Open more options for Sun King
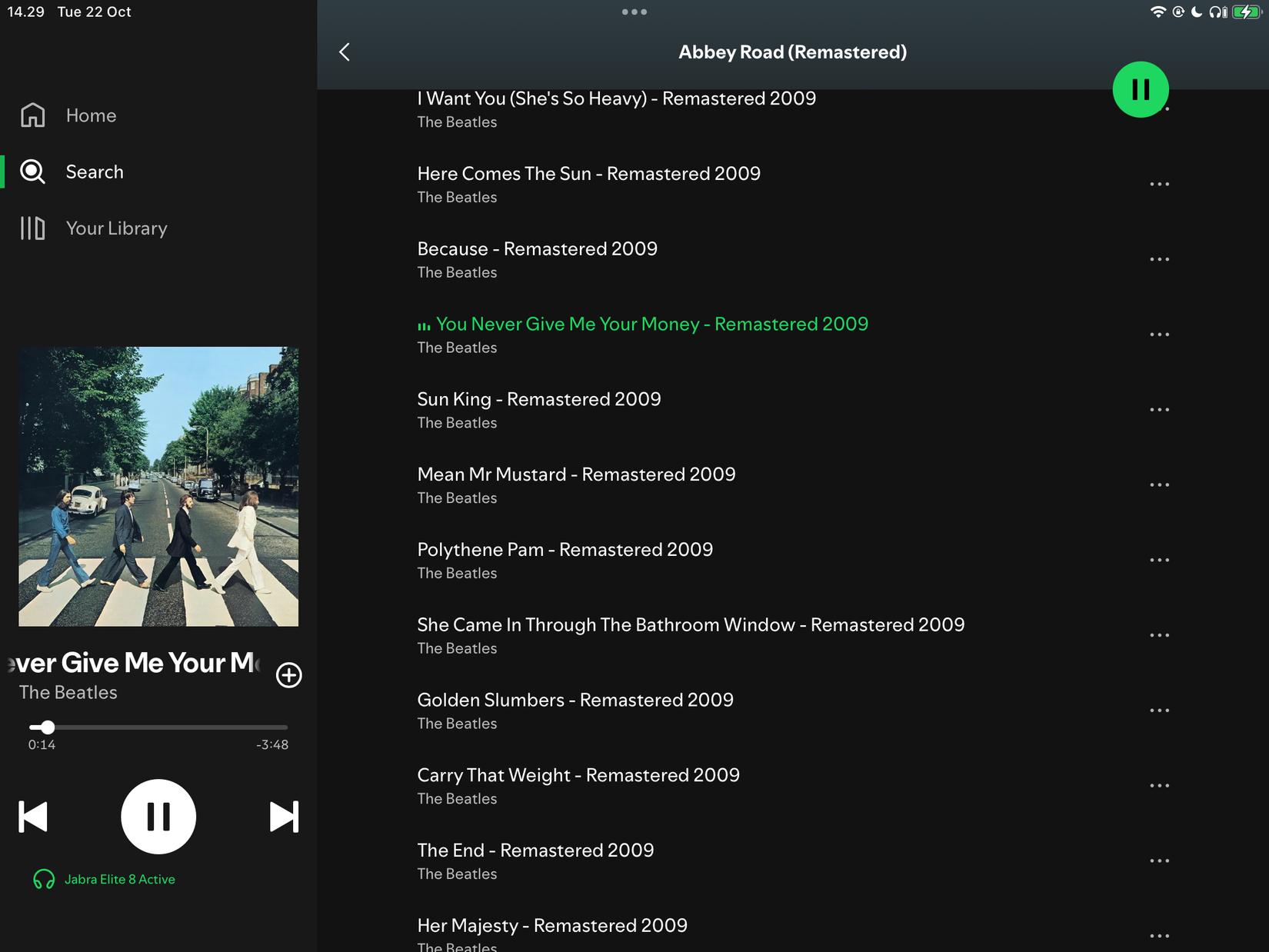The height and width of the screenshot is (952, 1269). tap(1160, 410)
